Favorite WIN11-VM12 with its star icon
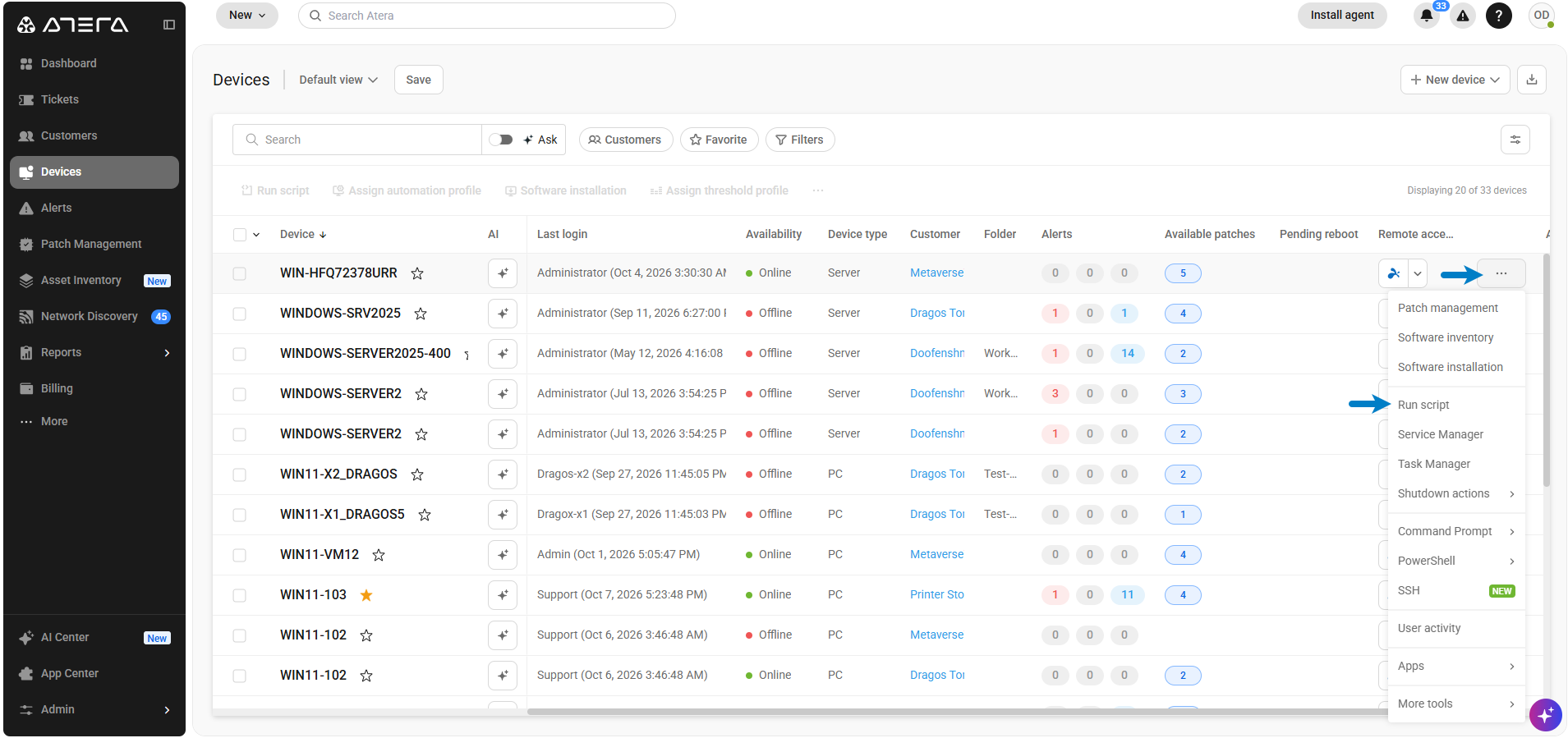Viewport: 1568px width, 738px height. (379, 555)
